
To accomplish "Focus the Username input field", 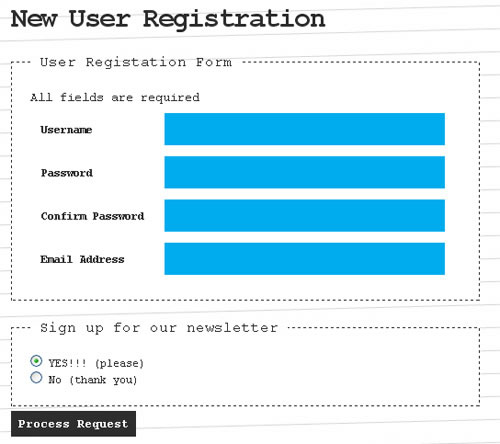I will tap(304, 129).
